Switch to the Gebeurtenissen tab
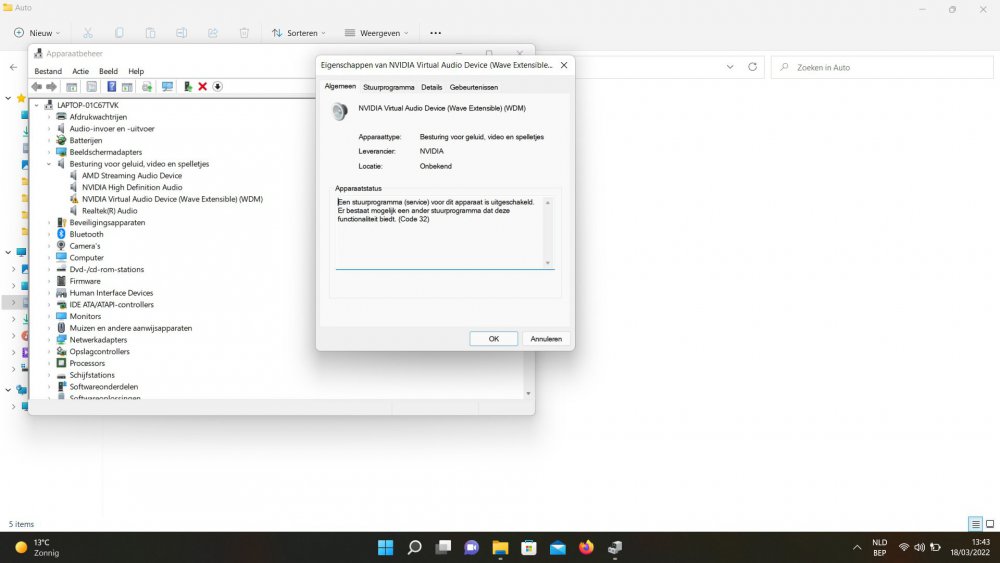This screenshot has height=563, width=1000. click(x=473, y=87)
